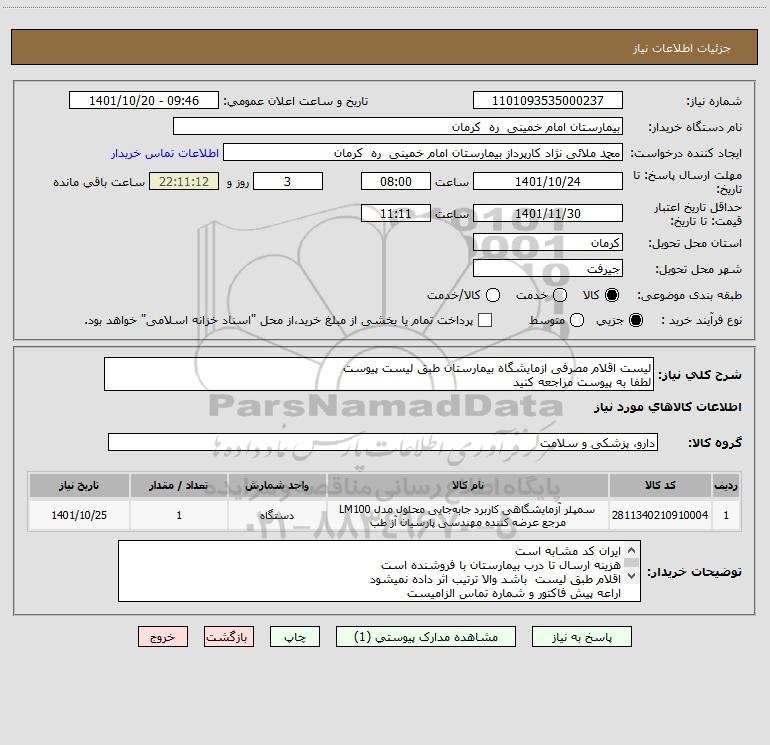The width and height of the screenshot is (770, 745).
Task: Select the کالا/خدمت radio button
Action: [x=493, y=295]
